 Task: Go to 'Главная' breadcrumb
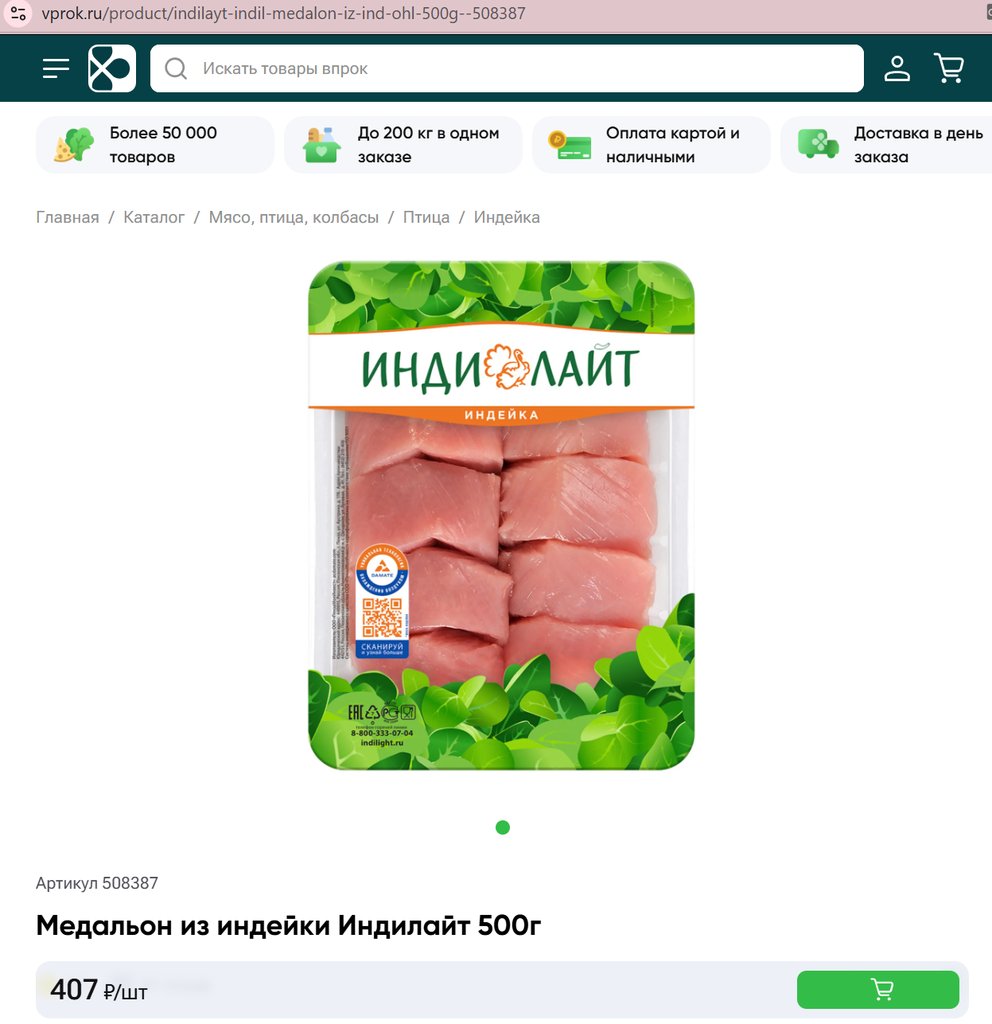click(67, 217)
